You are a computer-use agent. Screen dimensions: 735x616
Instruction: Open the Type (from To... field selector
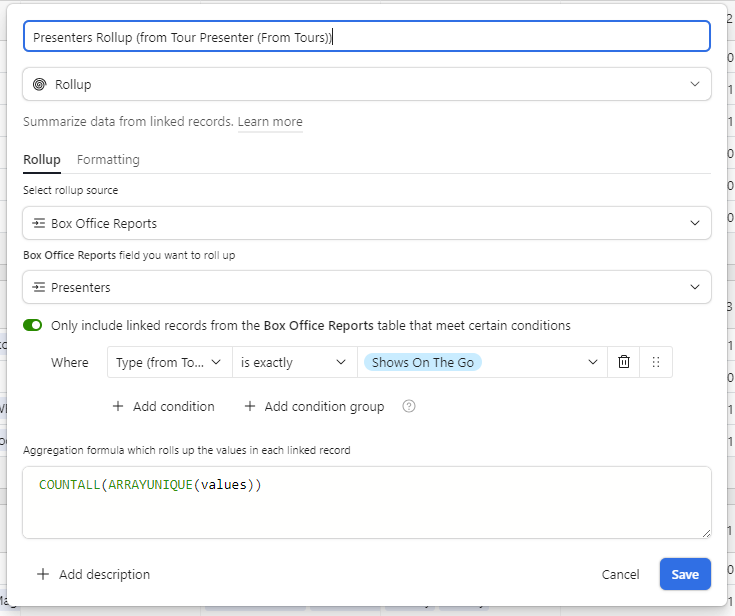(x=170, y=362)
